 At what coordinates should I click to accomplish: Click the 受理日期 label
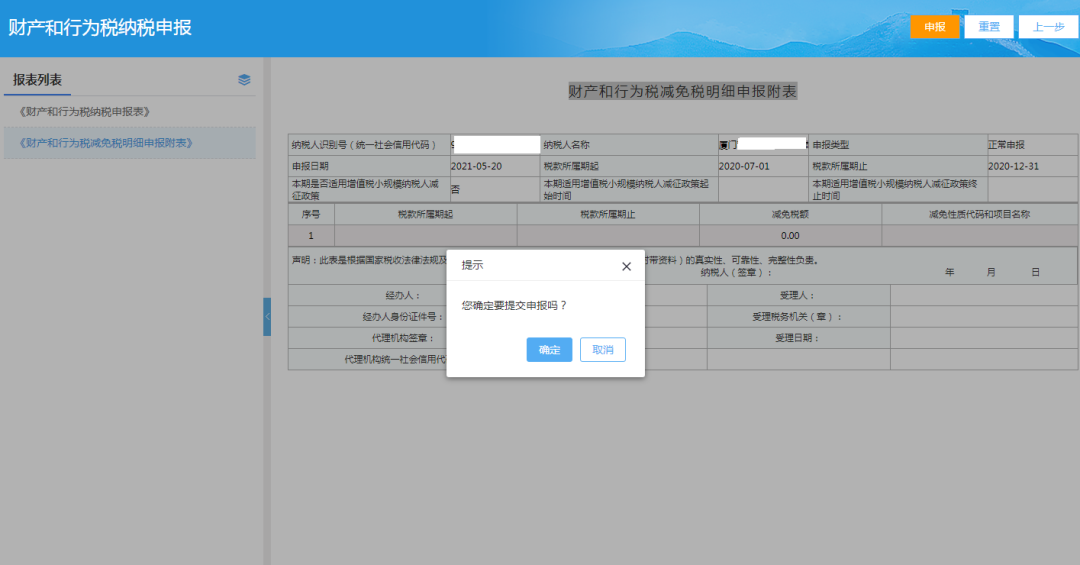pos(797,338)
